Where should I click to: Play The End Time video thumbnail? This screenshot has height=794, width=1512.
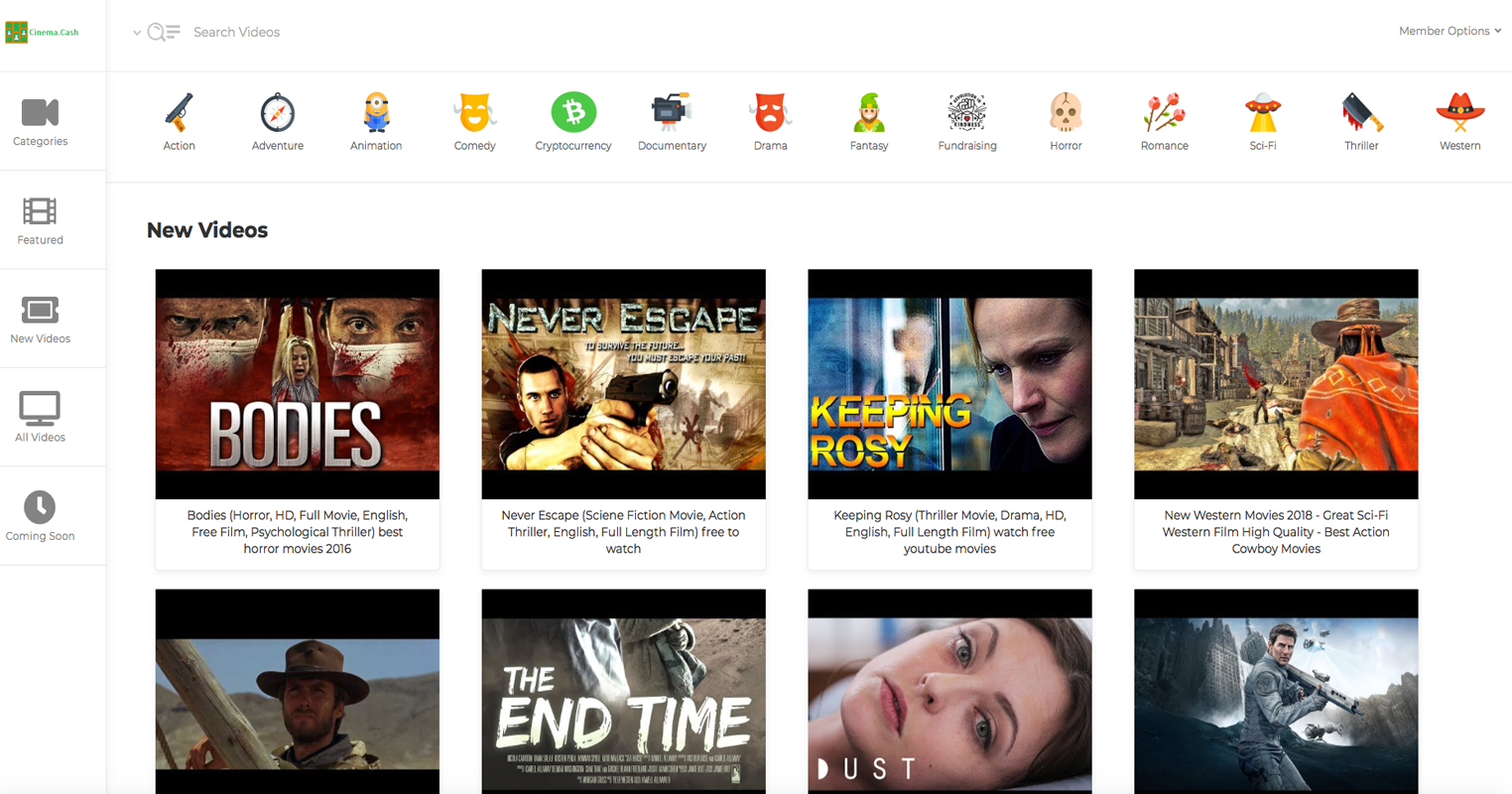(623, 695)
